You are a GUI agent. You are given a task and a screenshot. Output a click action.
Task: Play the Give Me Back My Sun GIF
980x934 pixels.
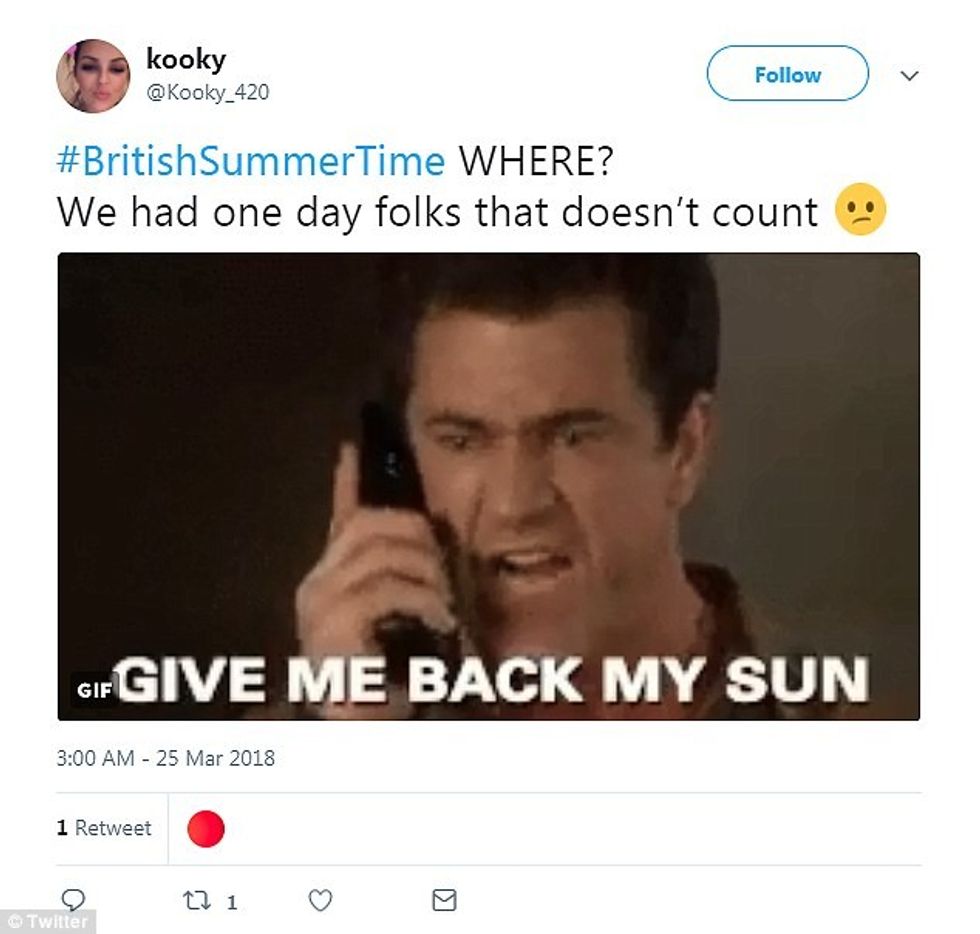coord(489,486)
